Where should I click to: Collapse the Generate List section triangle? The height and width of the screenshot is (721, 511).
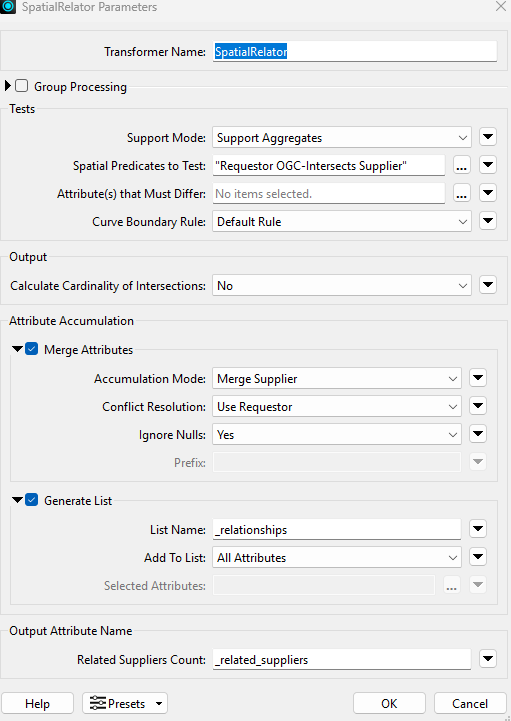pos(17,500)
